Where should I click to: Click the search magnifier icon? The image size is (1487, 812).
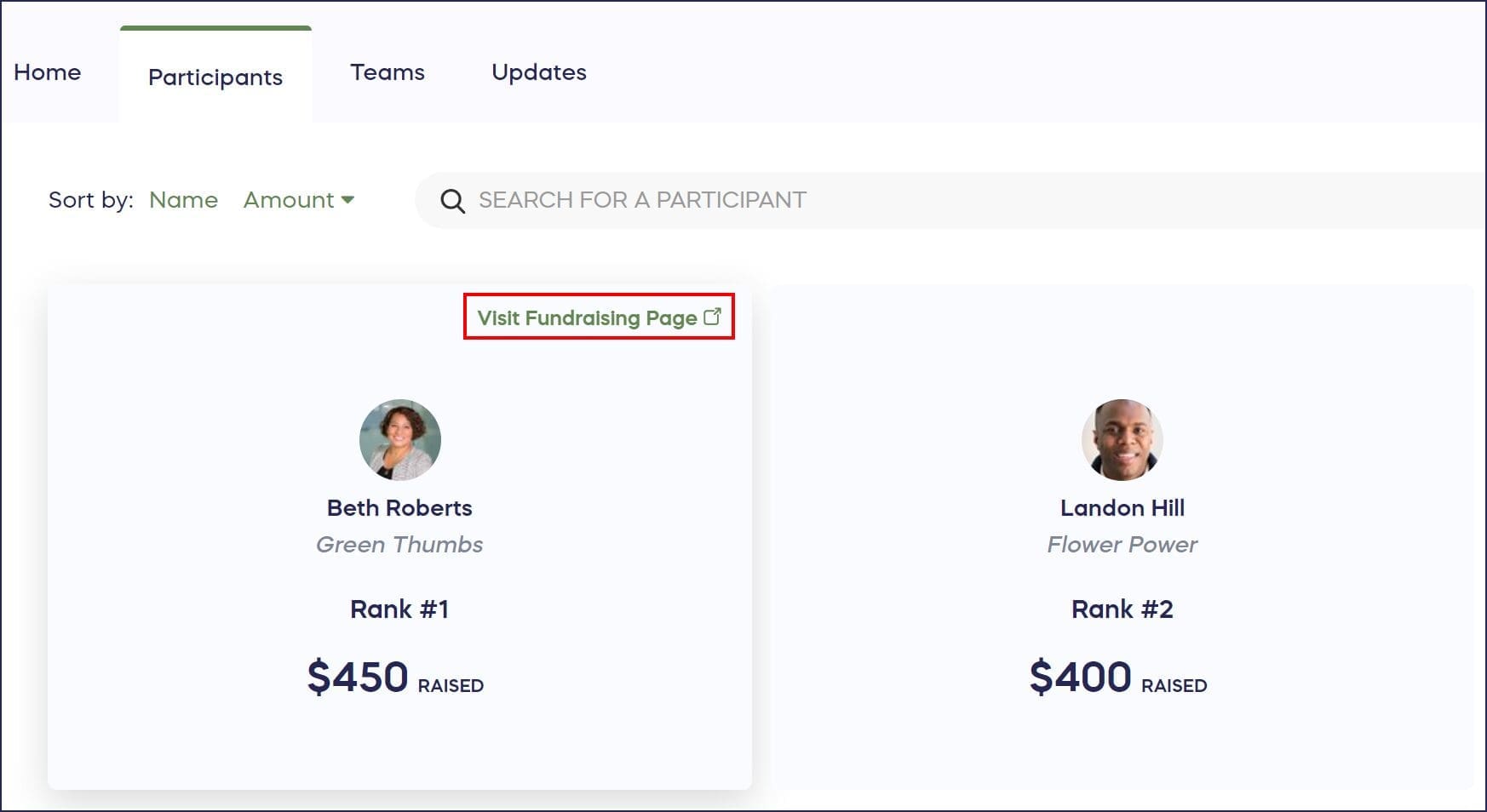pos(452,201)
